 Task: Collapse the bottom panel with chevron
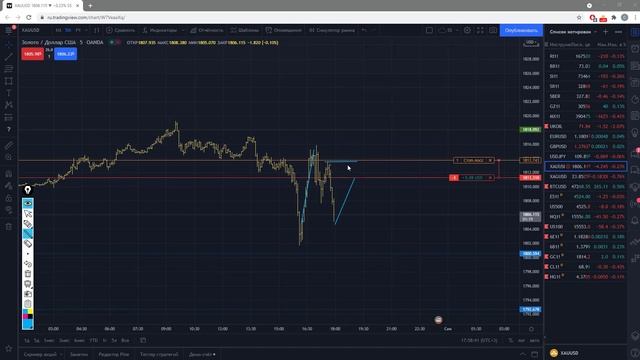523,354
